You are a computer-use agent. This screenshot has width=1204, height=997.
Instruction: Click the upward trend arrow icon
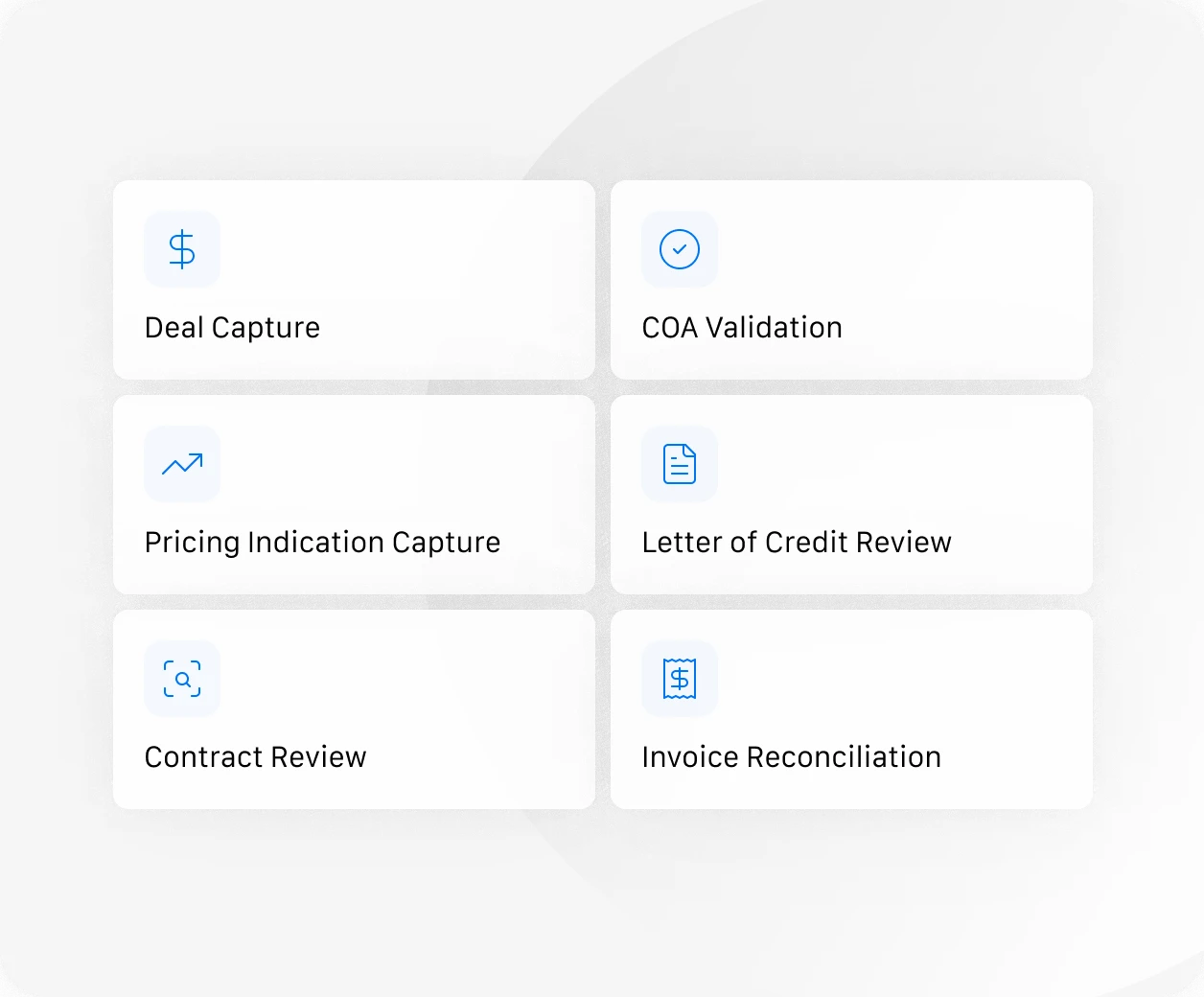point(182,464)
